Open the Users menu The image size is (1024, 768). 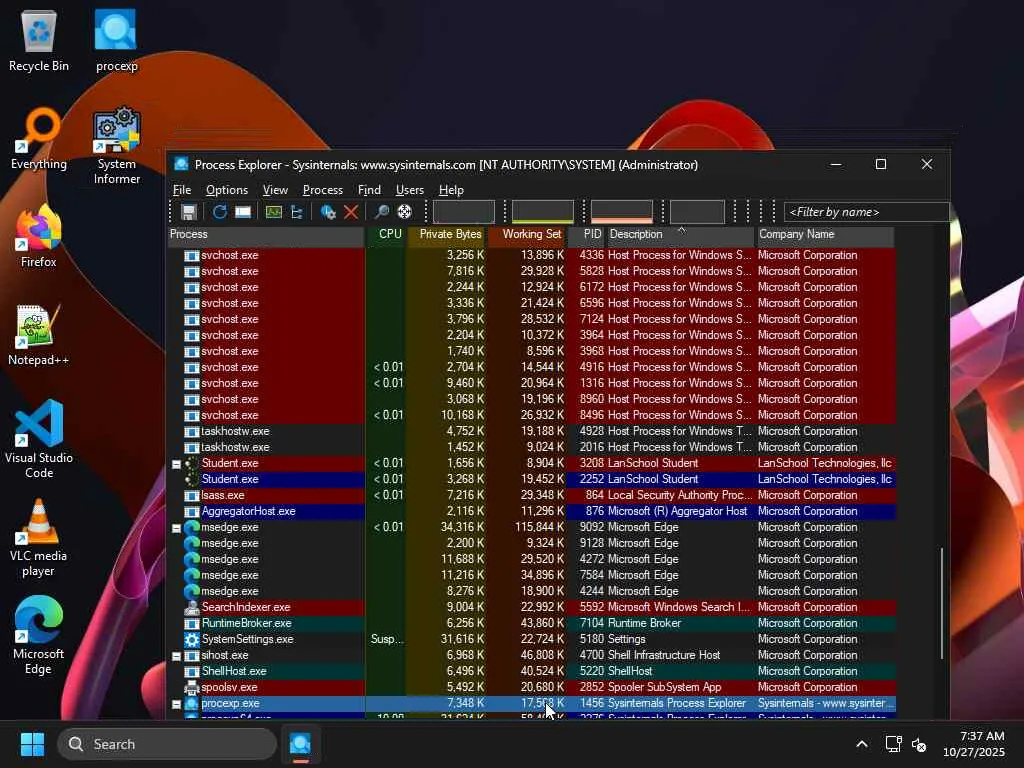pos(409,190)
